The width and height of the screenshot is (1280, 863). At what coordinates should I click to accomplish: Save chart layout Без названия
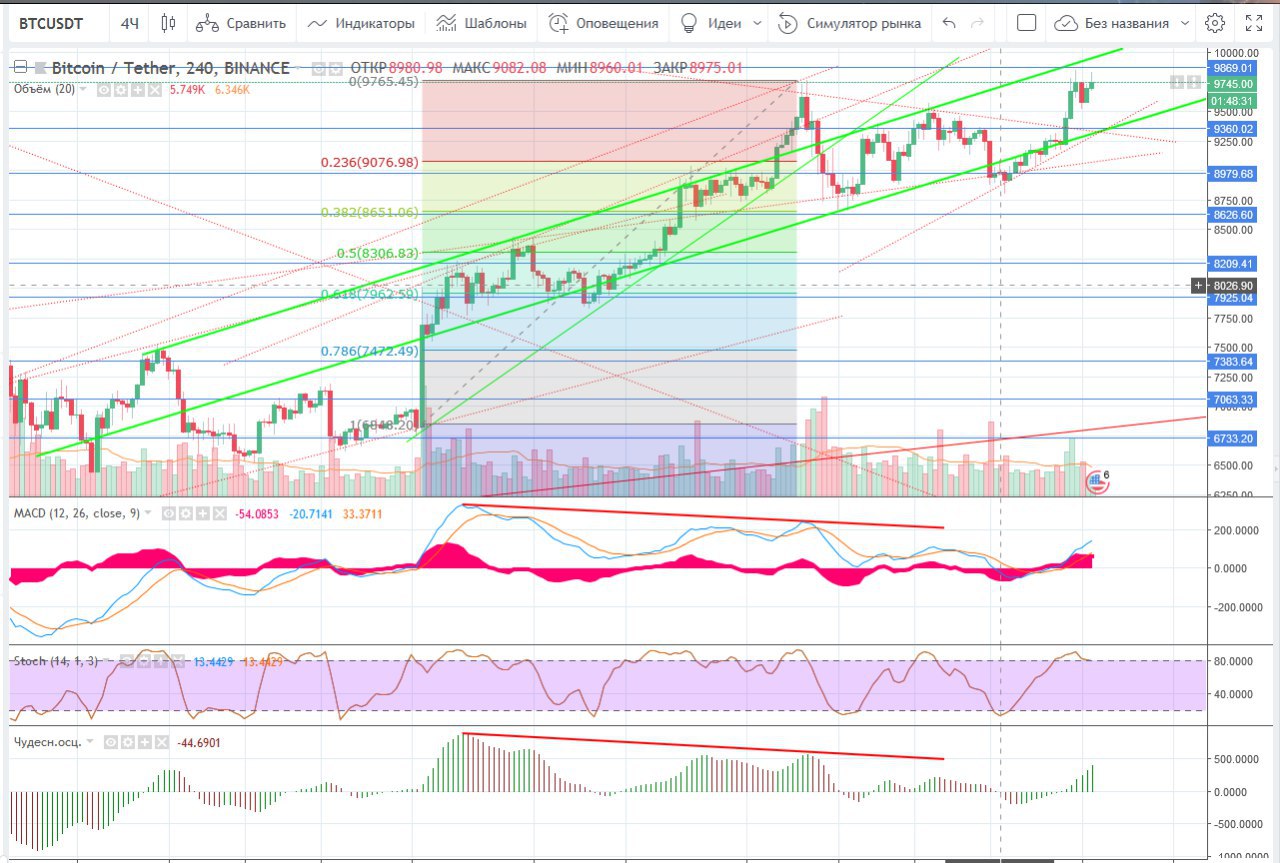tap(1112, 22)
